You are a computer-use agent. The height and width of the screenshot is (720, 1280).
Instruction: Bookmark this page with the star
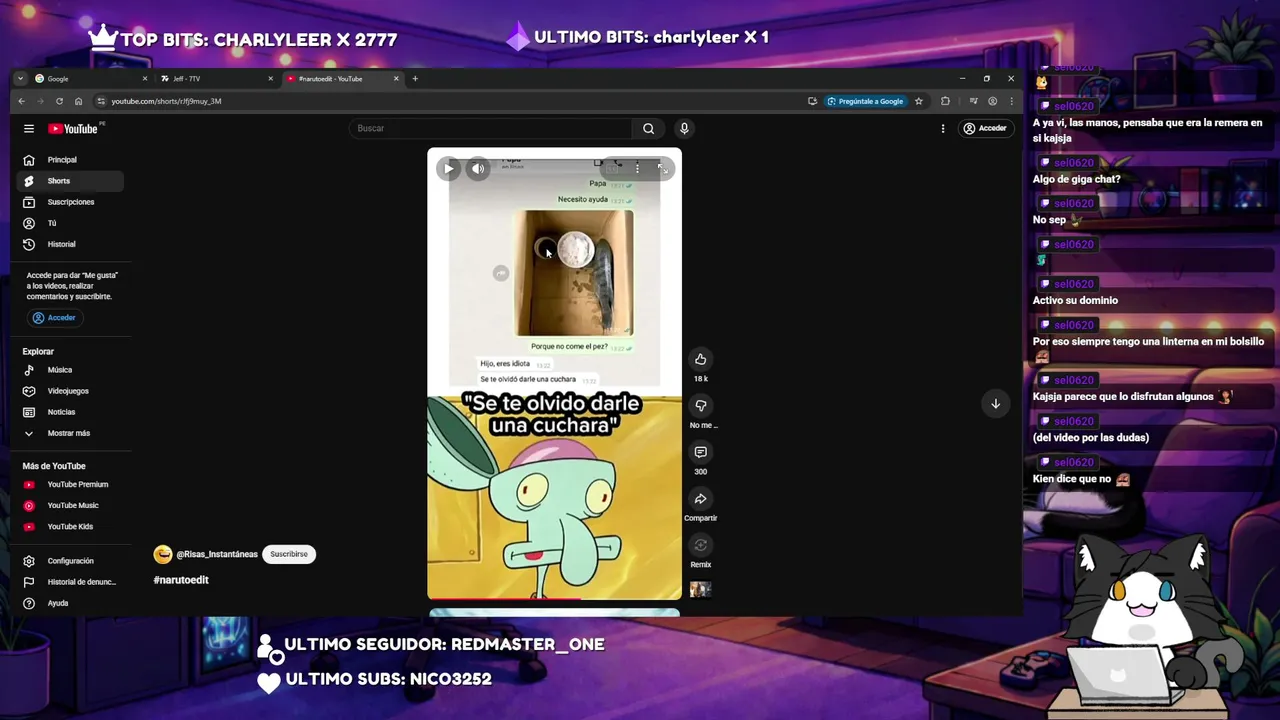click(918, 101)
